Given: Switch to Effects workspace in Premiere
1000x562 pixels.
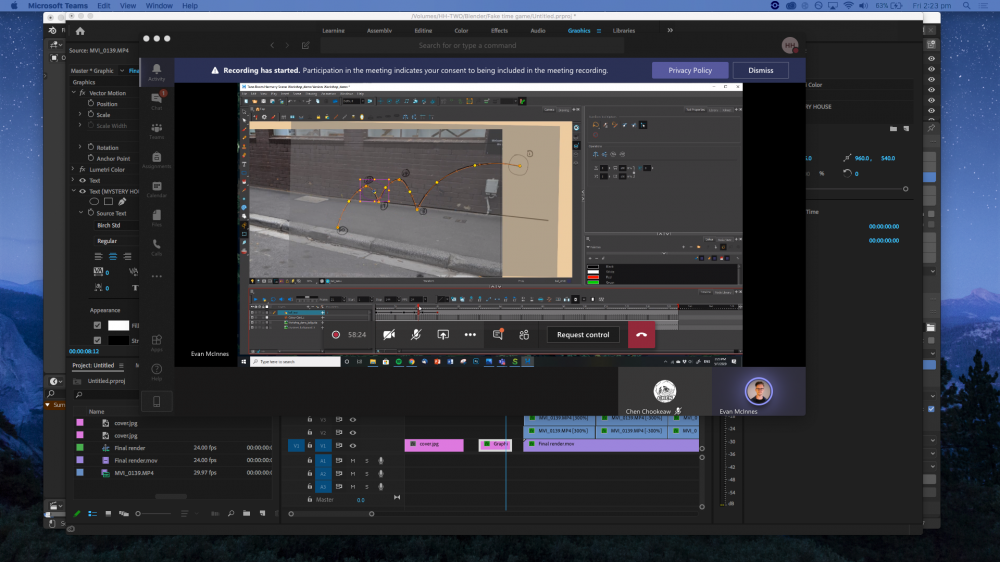Looking at the screenshot, I should (x=499, y=31).
